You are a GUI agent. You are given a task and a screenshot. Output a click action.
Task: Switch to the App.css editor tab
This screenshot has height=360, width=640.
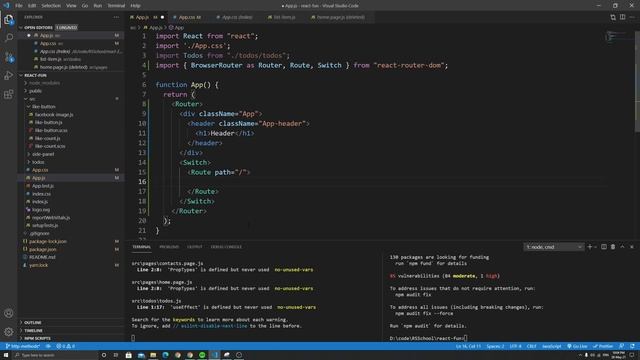tap(189, 17)
